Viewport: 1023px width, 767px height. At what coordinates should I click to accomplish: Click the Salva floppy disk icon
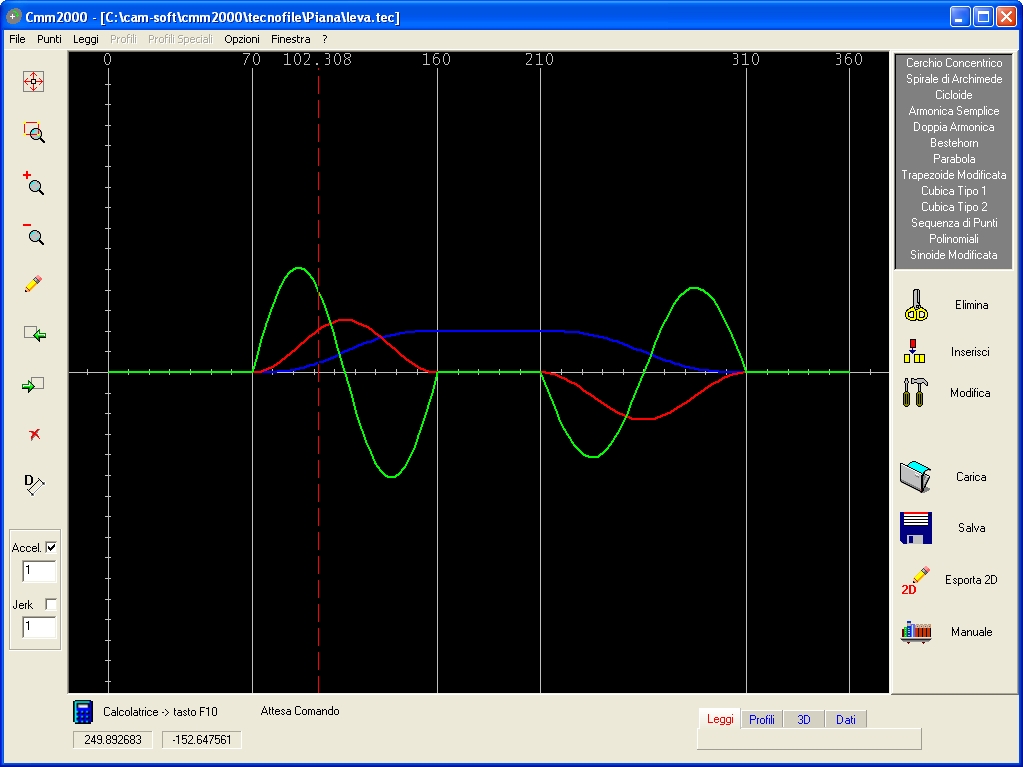point(916,528)
